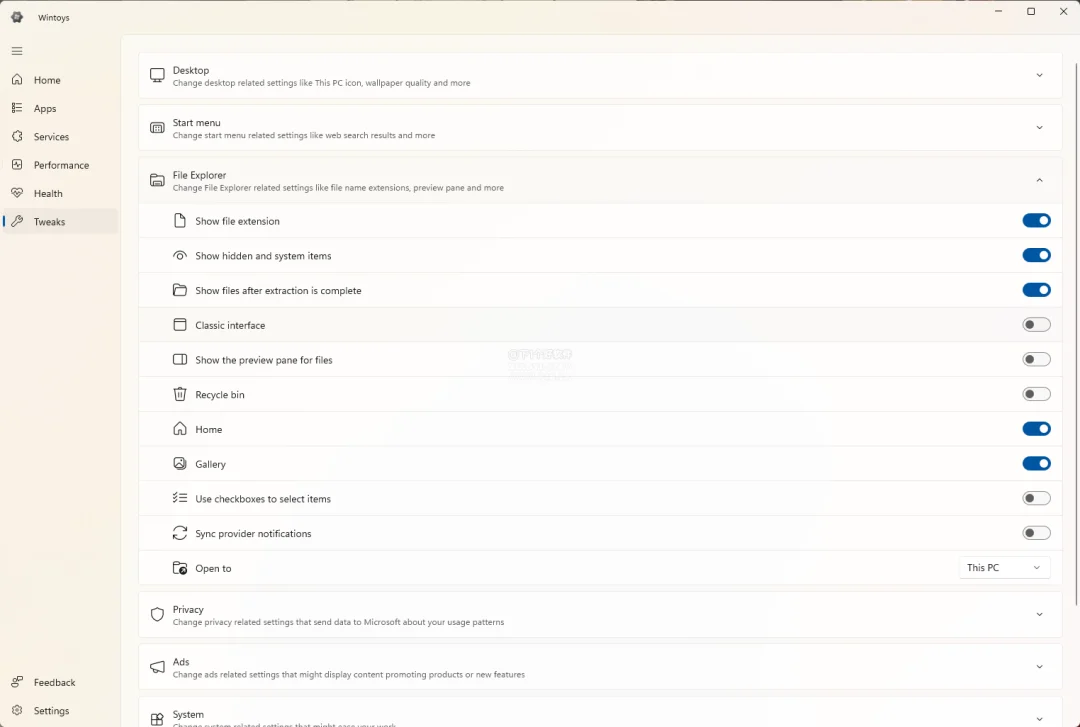The width and height of the screenshot is (1080, 727).
Task: Disable the Gallery toggle
Action: [1037, 464]
